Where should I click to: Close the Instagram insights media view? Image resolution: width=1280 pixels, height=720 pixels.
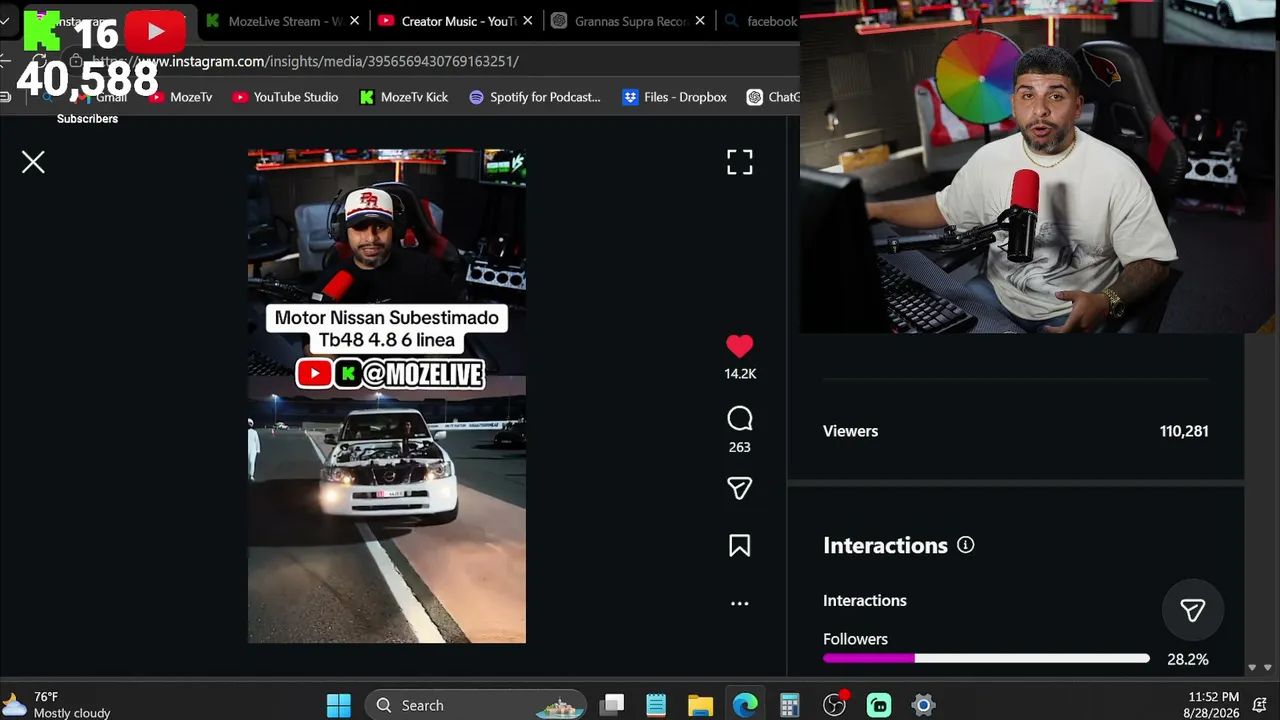click(x=33, y=162)
